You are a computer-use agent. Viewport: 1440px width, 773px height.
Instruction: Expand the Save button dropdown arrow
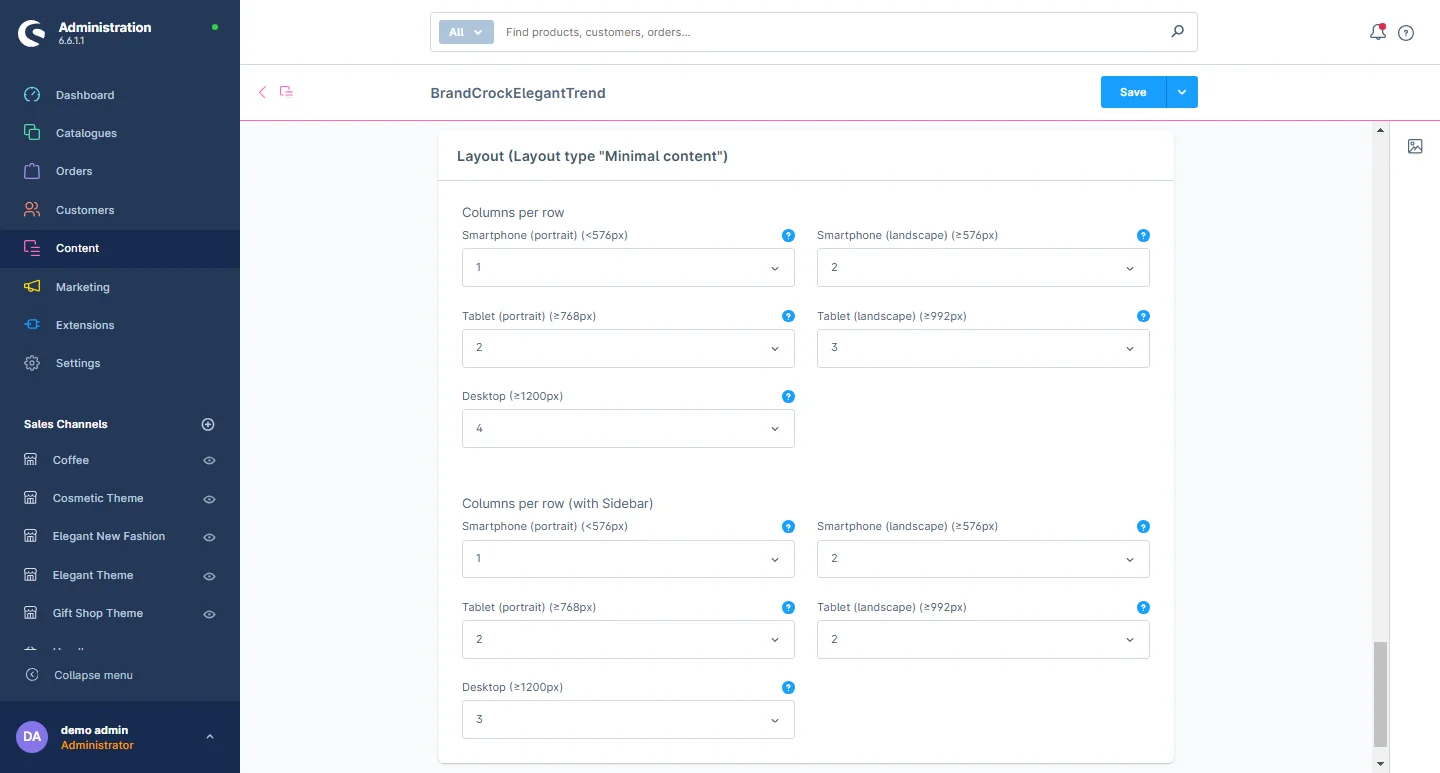click(1182, 92)
